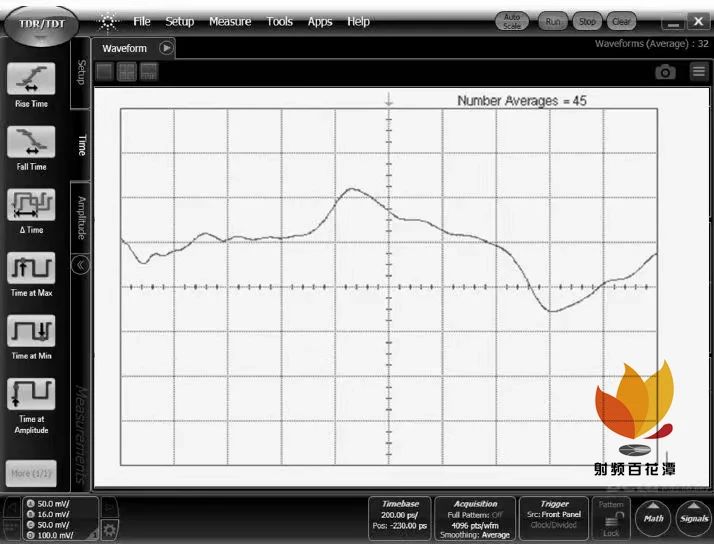Viewport: 714px width, 544px height.
Task: Toggle the Pattern Lock control
Action: pyautogui.click(x=611, y=519)
